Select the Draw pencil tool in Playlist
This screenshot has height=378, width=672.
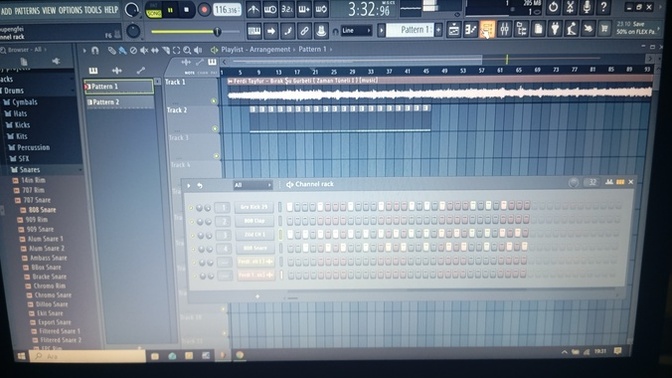click(x=111, y=51)
